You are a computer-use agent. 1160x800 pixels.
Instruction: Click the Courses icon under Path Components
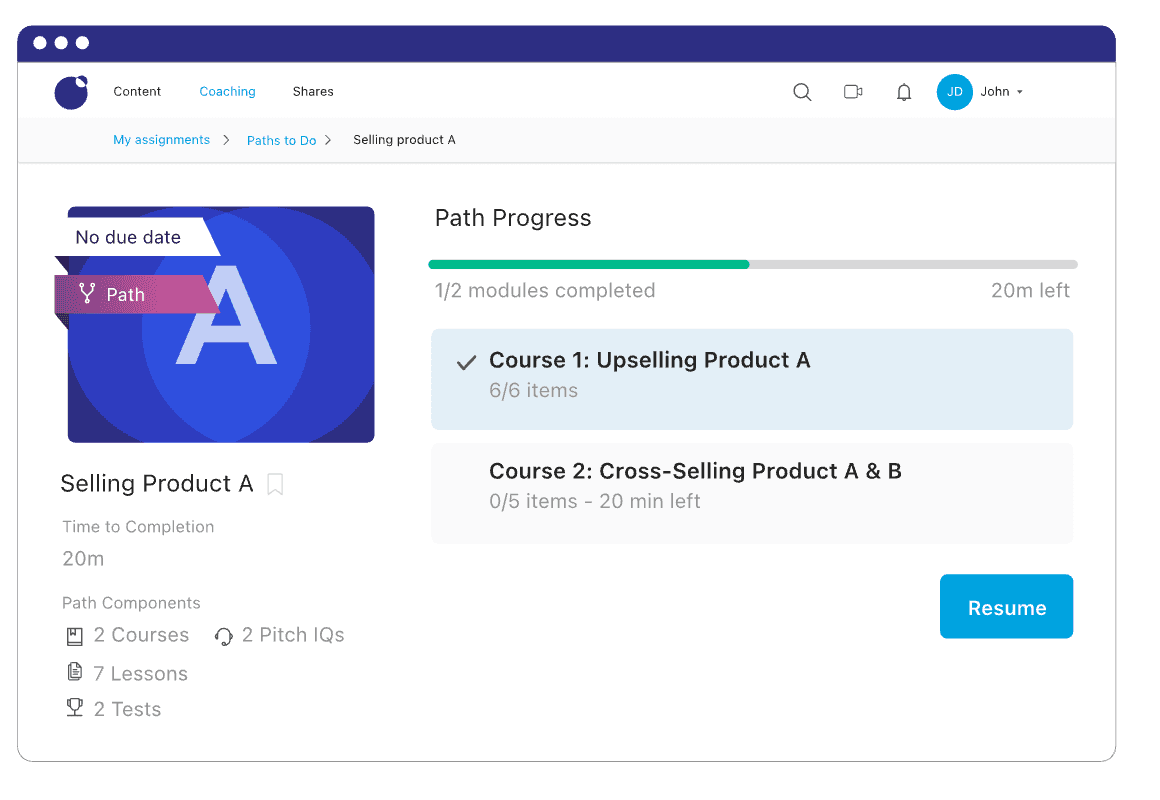[75, 633]
